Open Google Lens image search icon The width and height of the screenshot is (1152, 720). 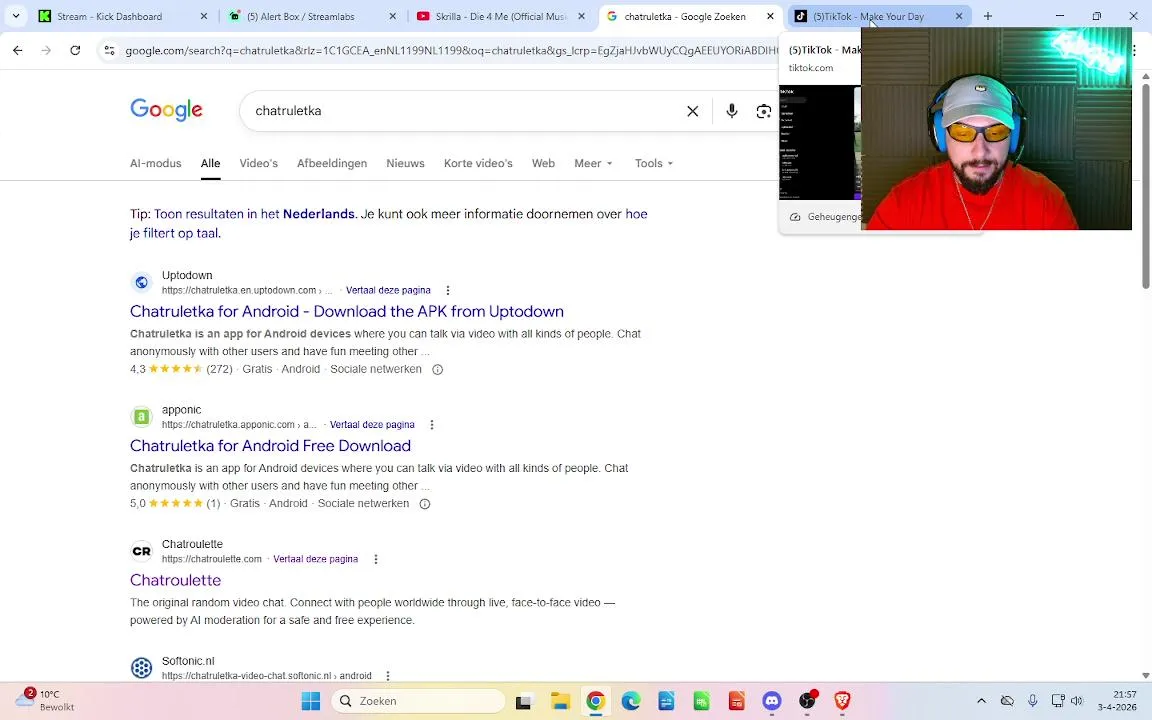pos(763,111)
